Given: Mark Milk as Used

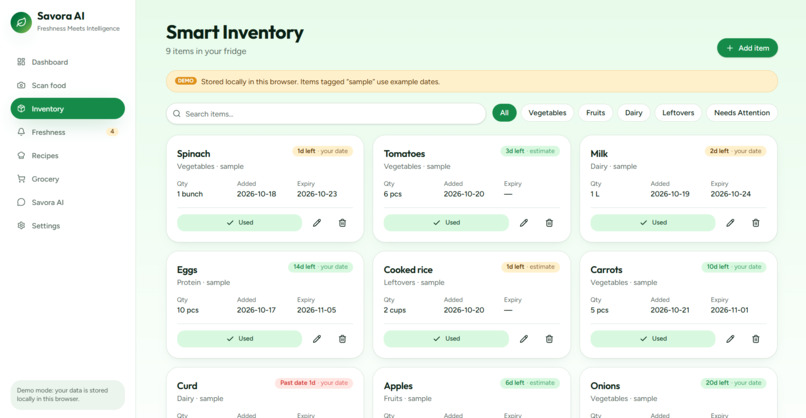Looking at the screenshot, I should pyautogui.click(x=653, y=223).
